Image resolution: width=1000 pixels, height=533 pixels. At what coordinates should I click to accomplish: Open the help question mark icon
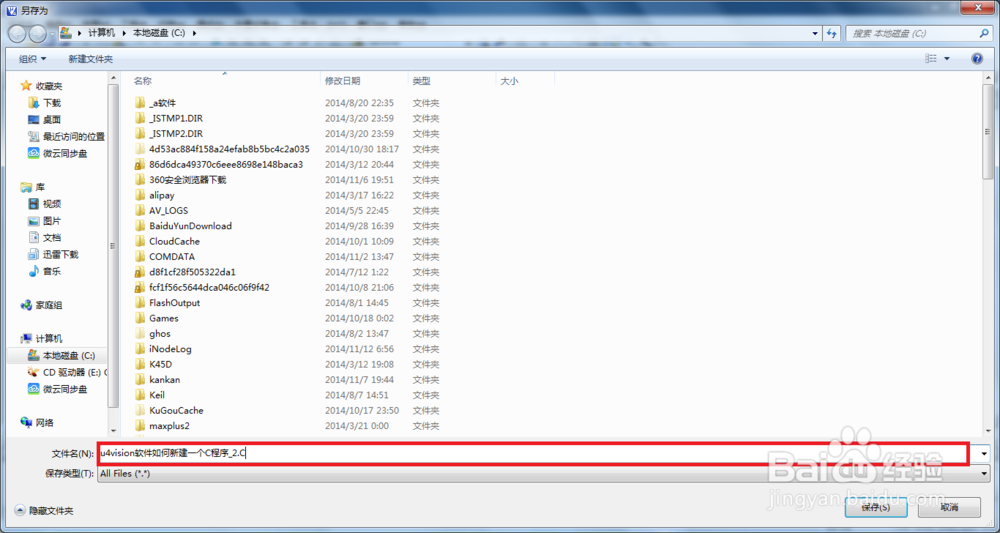(x=976, y=59)
